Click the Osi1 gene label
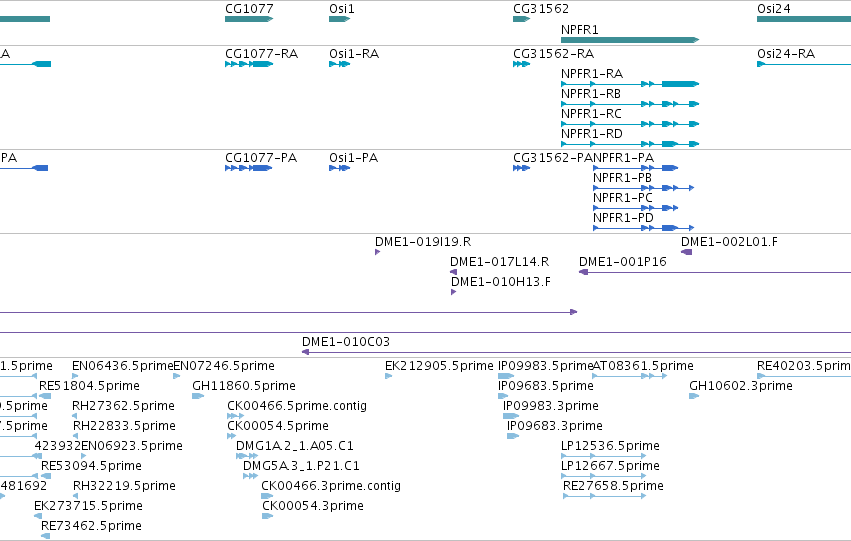 (x=341, y=9)
